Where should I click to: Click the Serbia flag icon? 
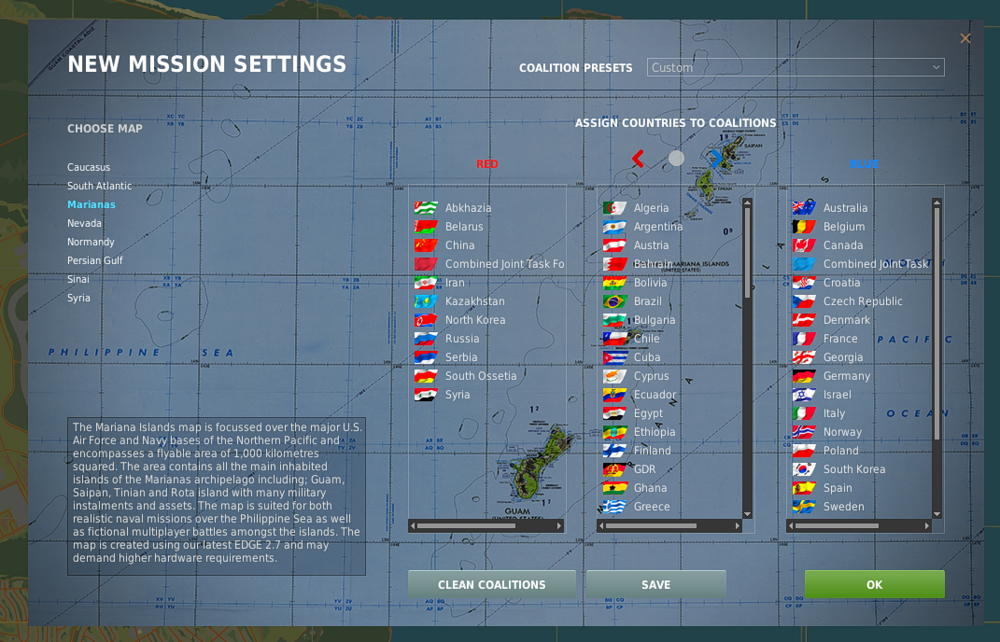(425, 357)
